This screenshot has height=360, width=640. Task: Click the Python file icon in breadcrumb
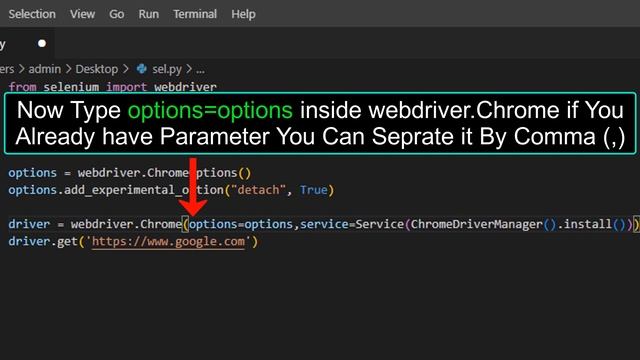142,69
